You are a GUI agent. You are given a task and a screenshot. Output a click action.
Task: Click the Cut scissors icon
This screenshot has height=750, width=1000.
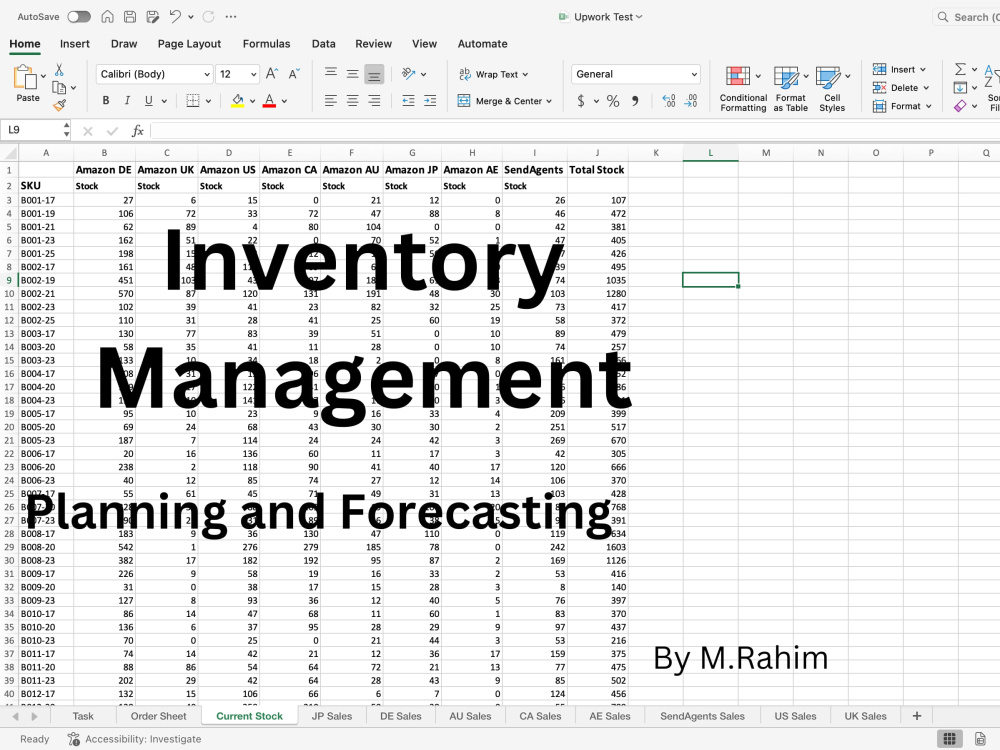coord(59,70)
